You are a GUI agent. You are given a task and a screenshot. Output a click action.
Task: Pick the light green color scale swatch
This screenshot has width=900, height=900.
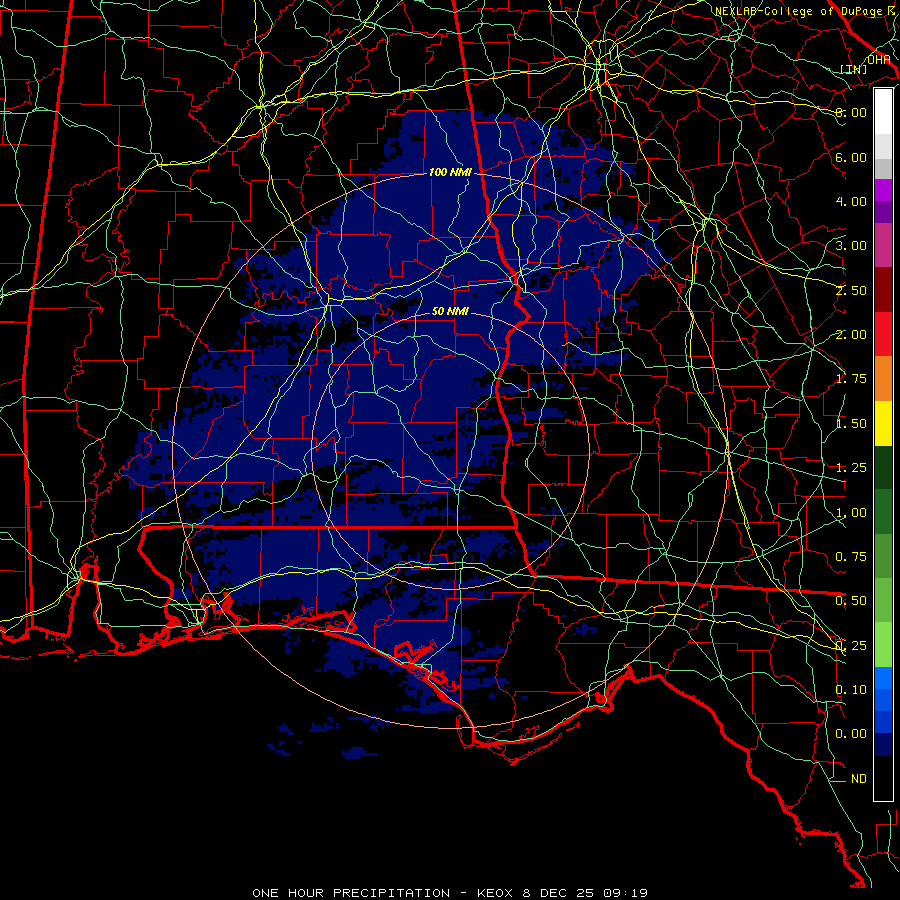click(883, 645)
